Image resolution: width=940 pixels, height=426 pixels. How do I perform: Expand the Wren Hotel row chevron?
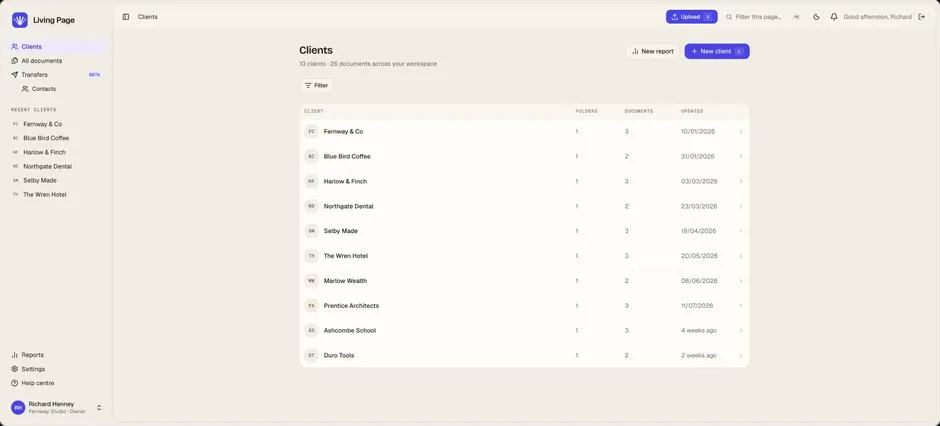(x=740, y=256)
